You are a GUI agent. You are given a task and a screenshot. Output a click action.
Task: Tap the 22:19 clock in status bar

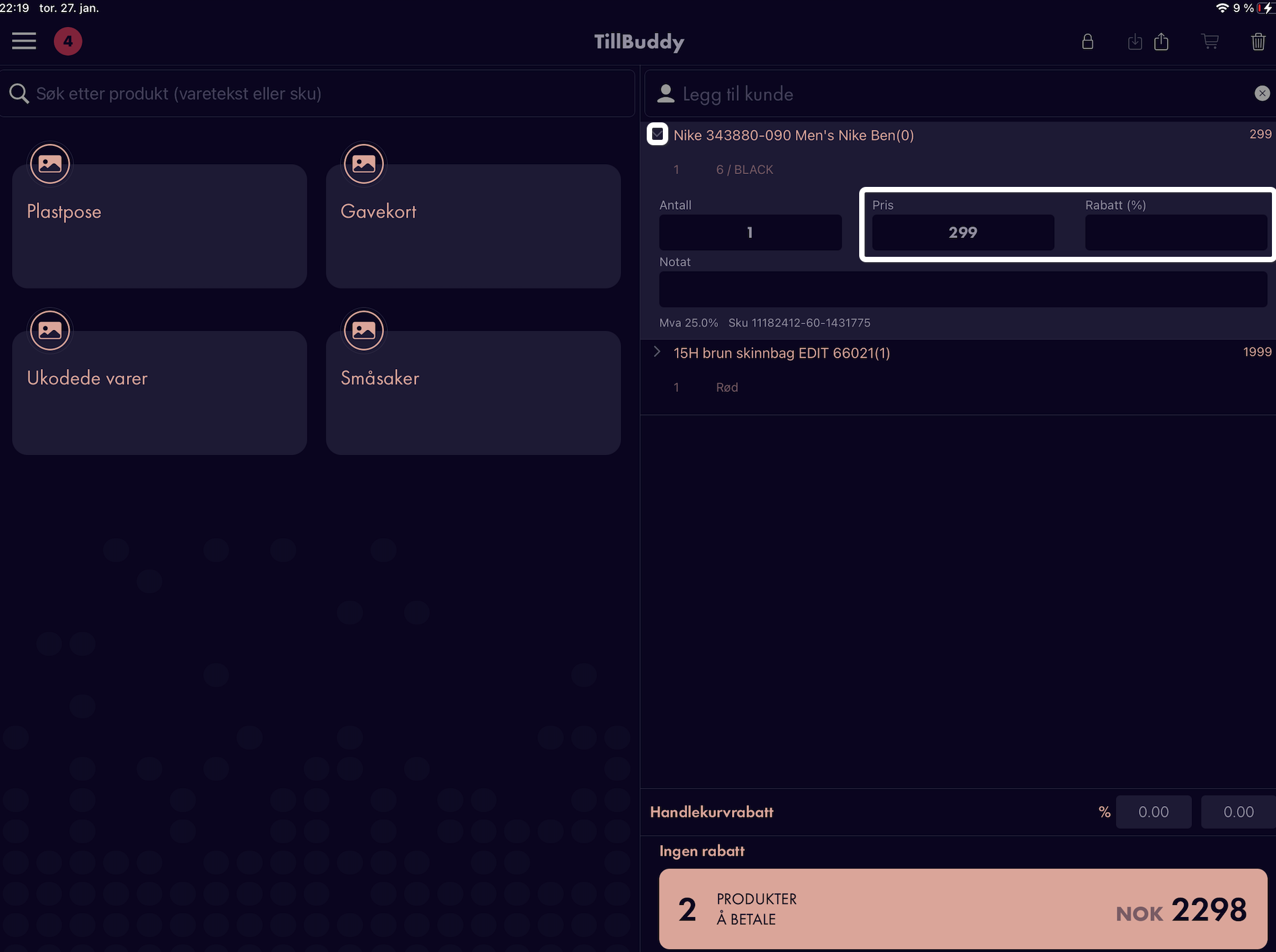15,8
